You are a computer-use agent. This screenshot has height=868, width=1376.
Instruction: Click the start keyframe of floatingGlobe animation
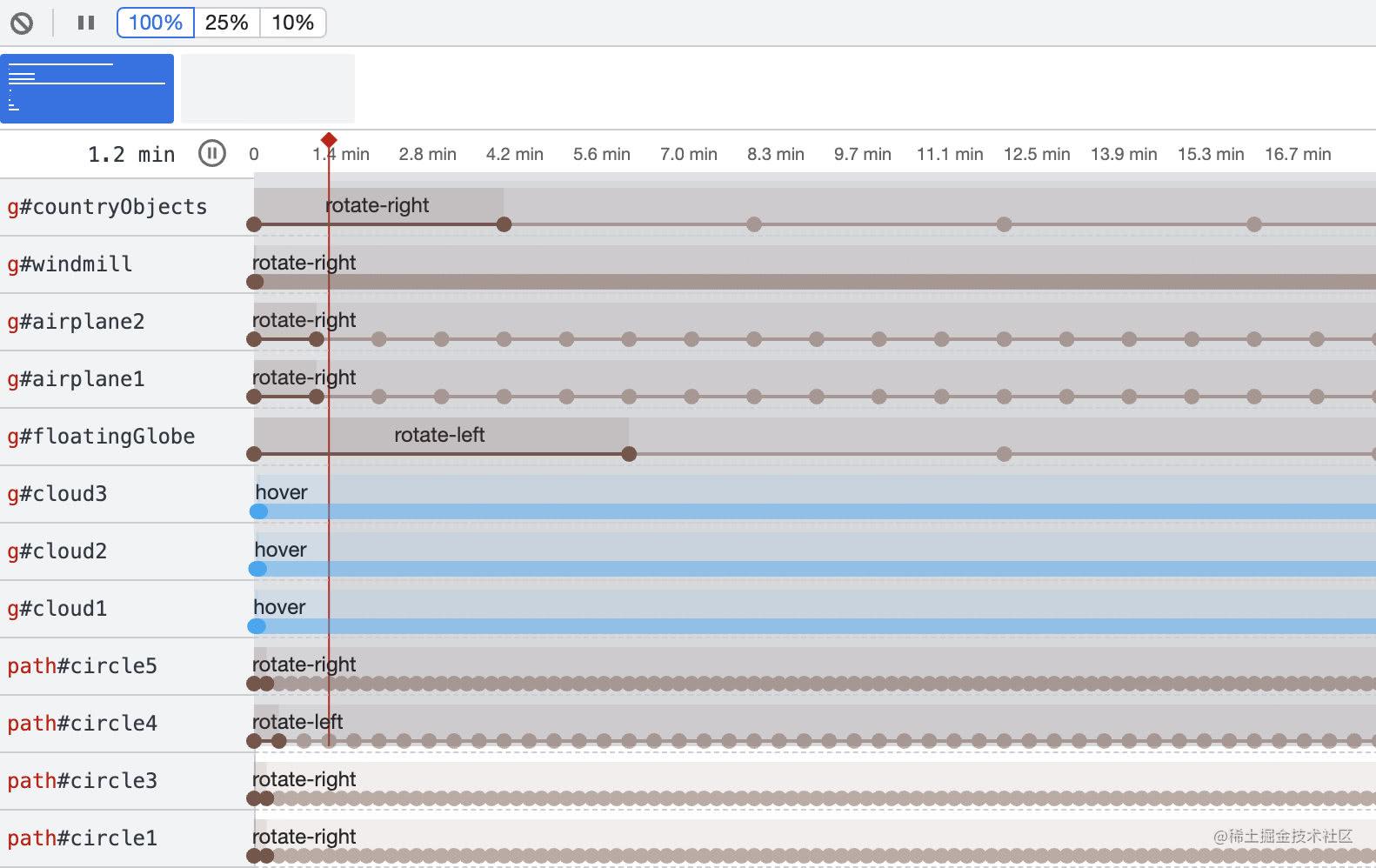[x=254, y=454]
